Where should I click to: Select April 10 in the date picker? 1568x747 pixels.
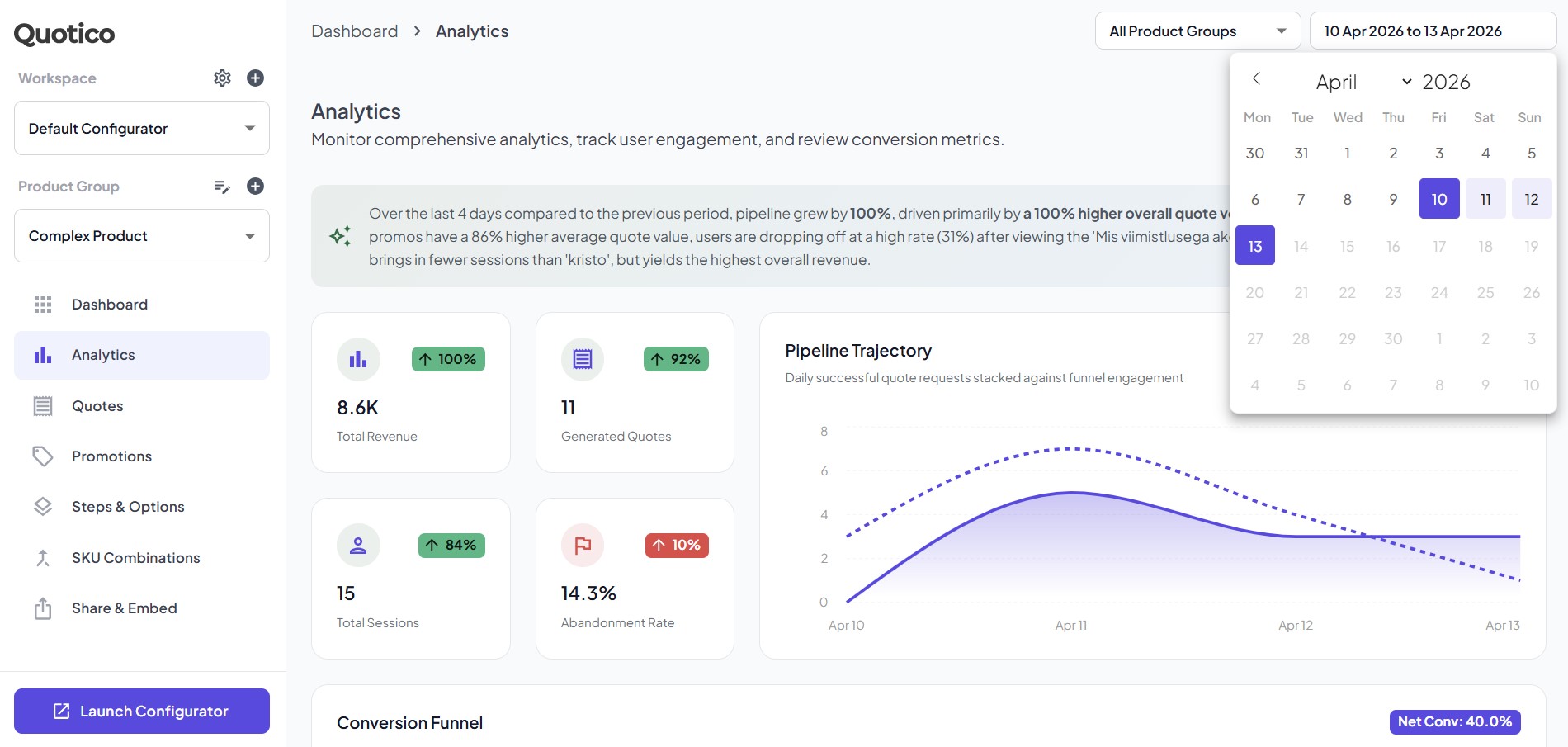[x=1439, y=199]
